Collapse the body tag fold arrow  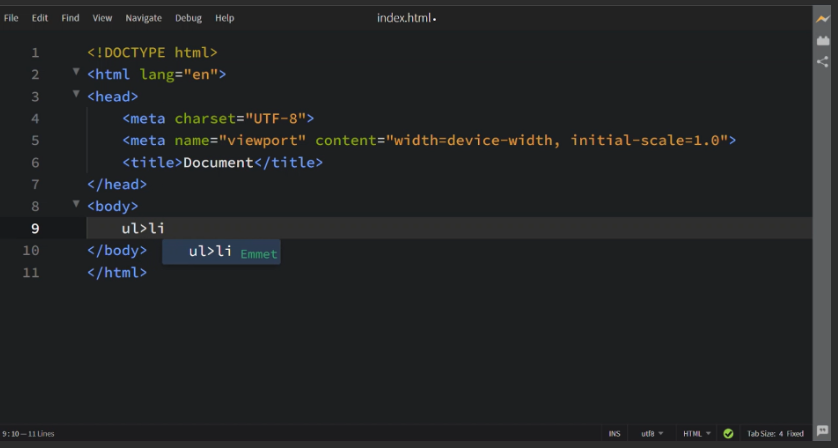(76, 205)
